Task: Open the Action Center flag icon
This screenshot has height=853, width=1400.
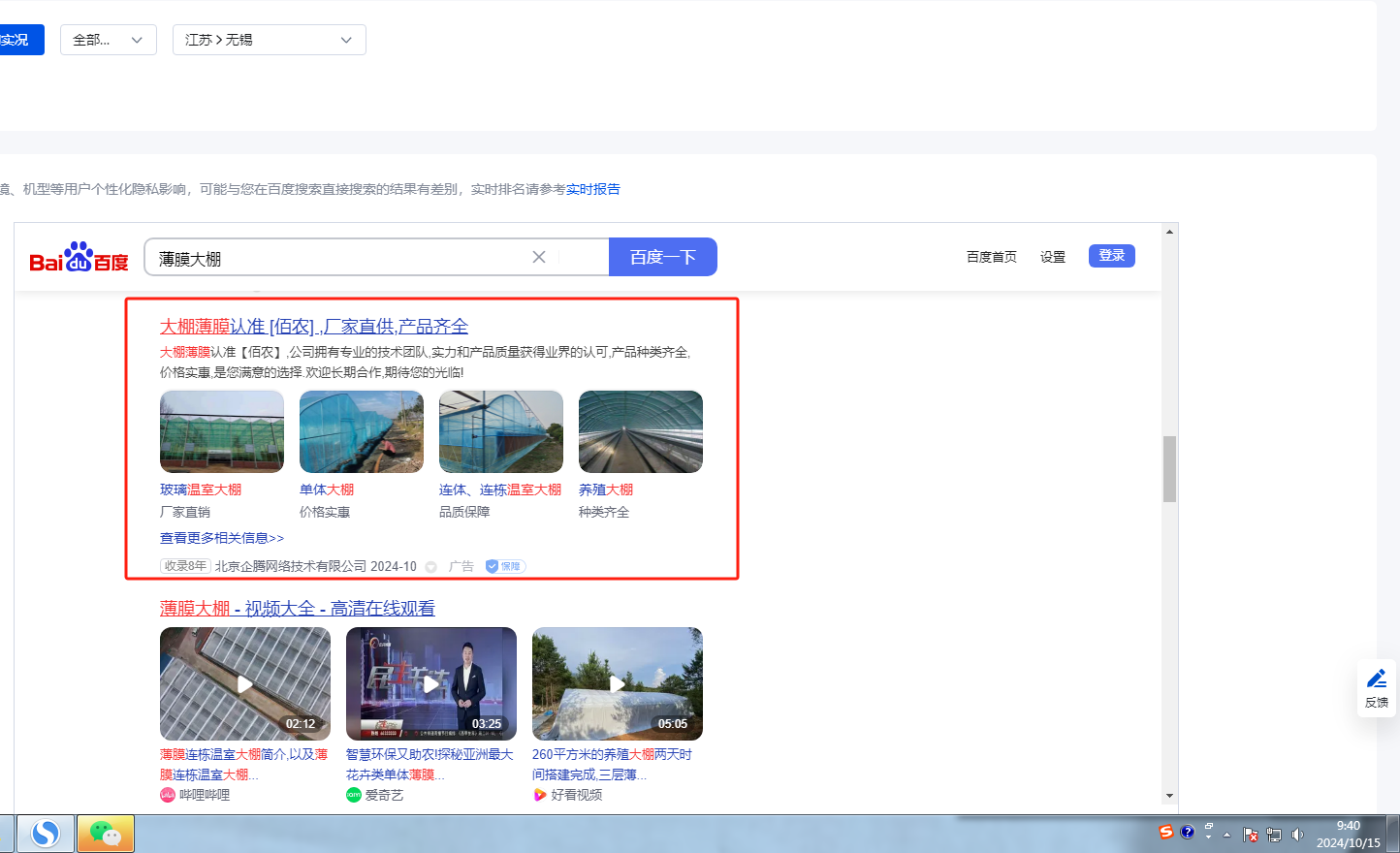Action: click(1251, 835)
